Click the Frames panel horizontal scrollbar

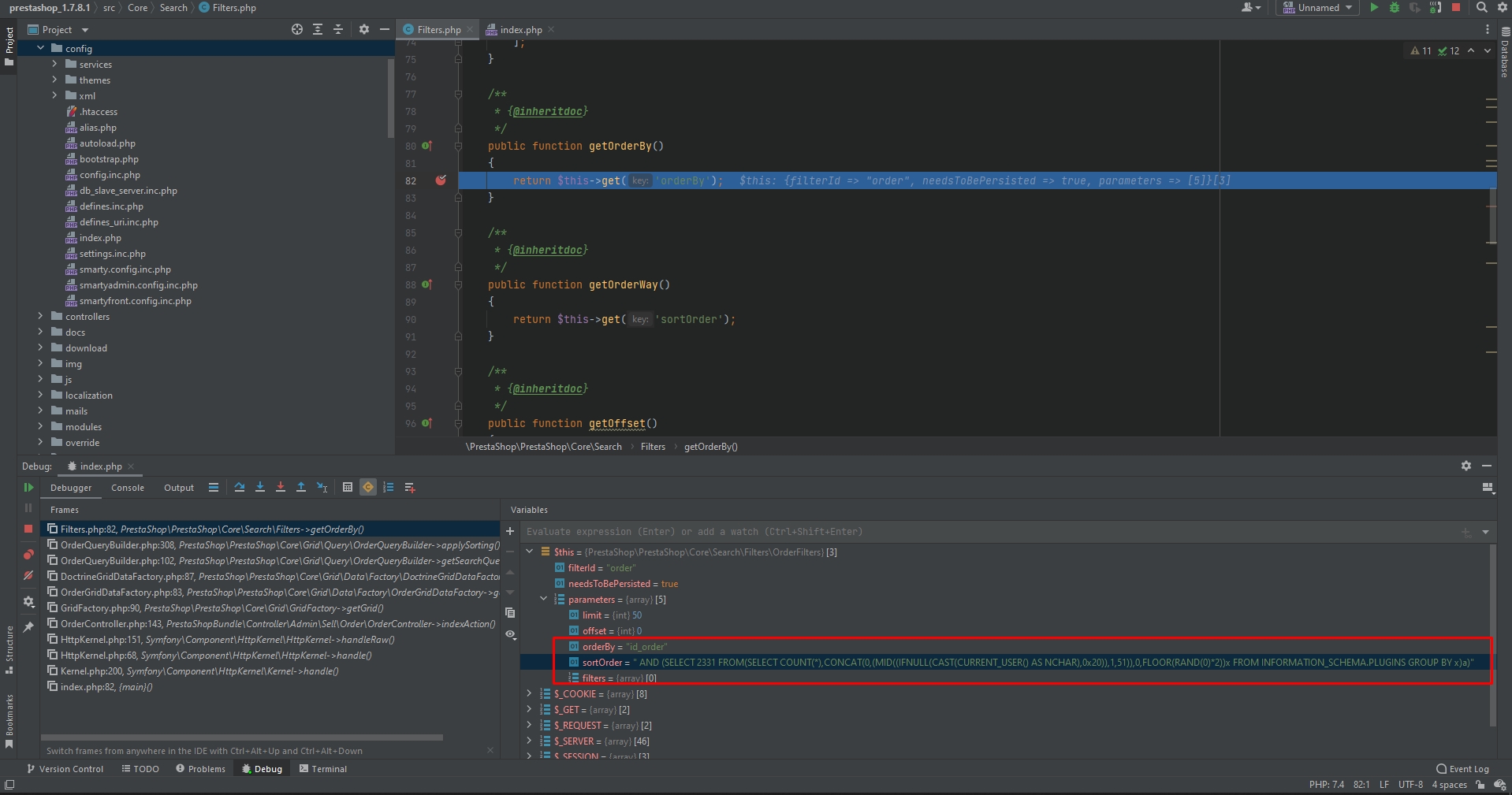[x=242, y=737]
